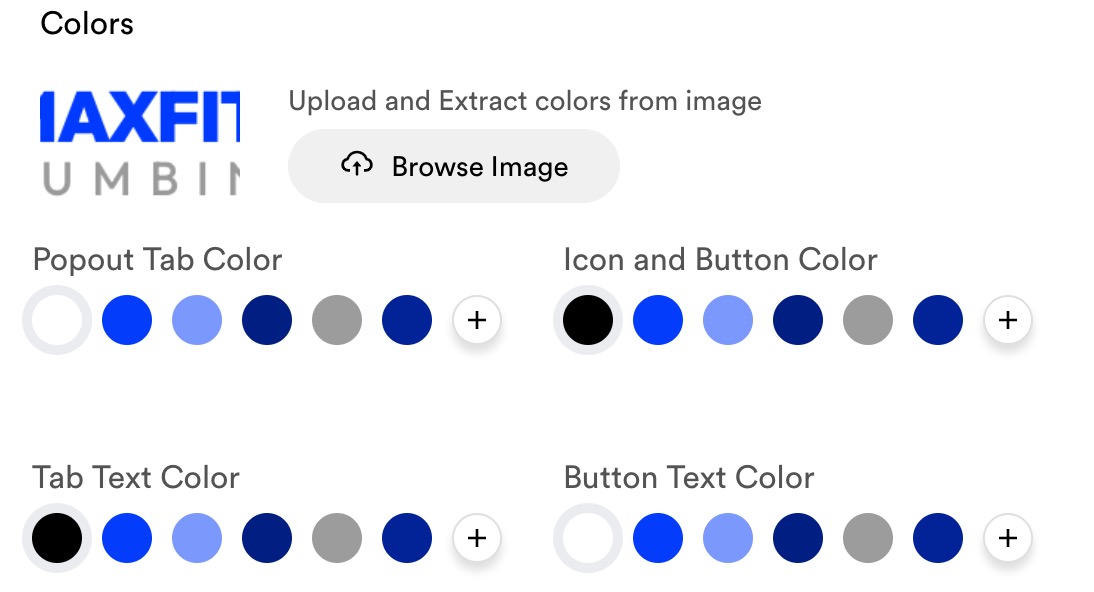Click the Browse Image button
Viewport: 1094px width, 592px height.
pos(454,166)
